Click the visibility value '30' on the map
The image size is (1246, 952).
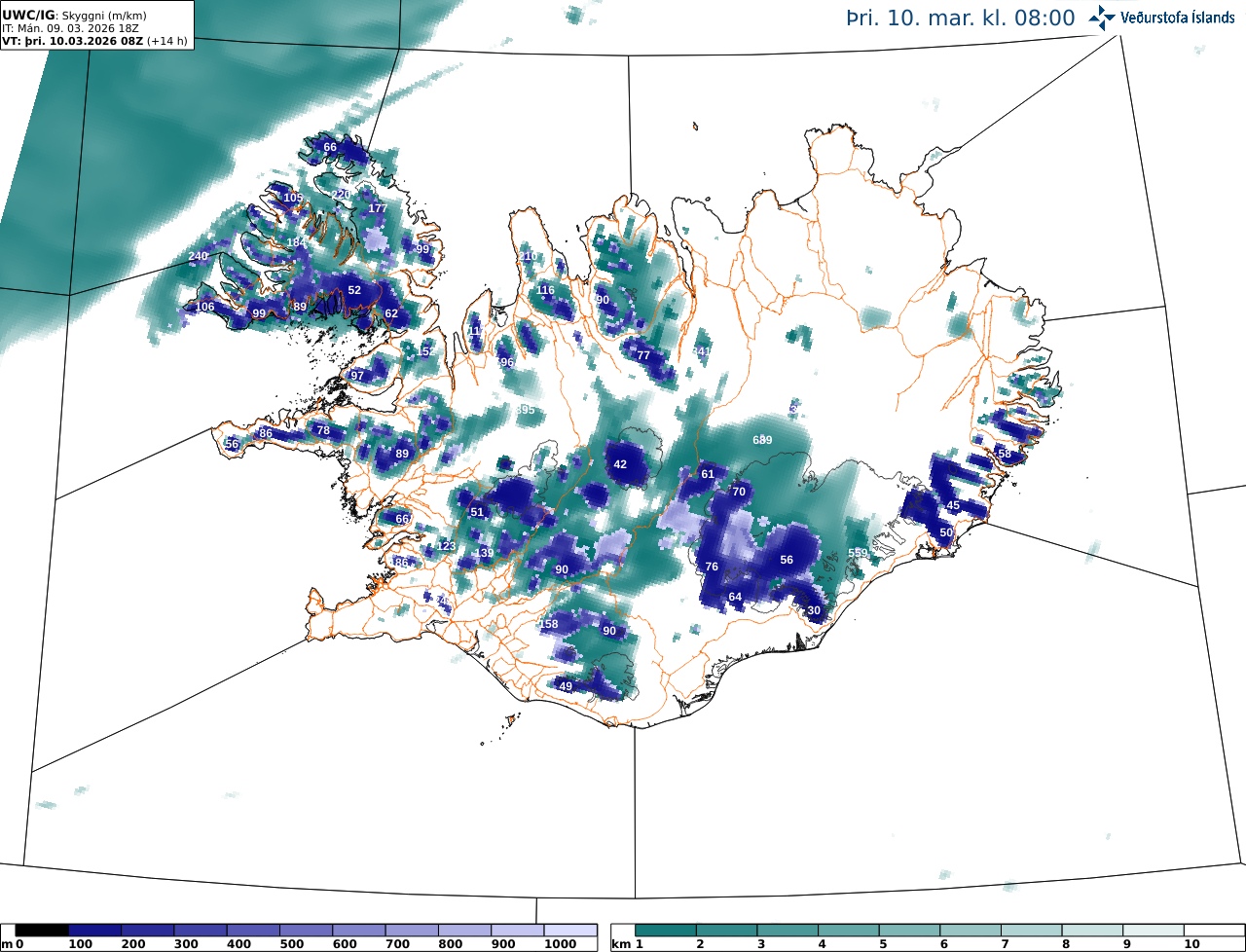coord(815,610)
